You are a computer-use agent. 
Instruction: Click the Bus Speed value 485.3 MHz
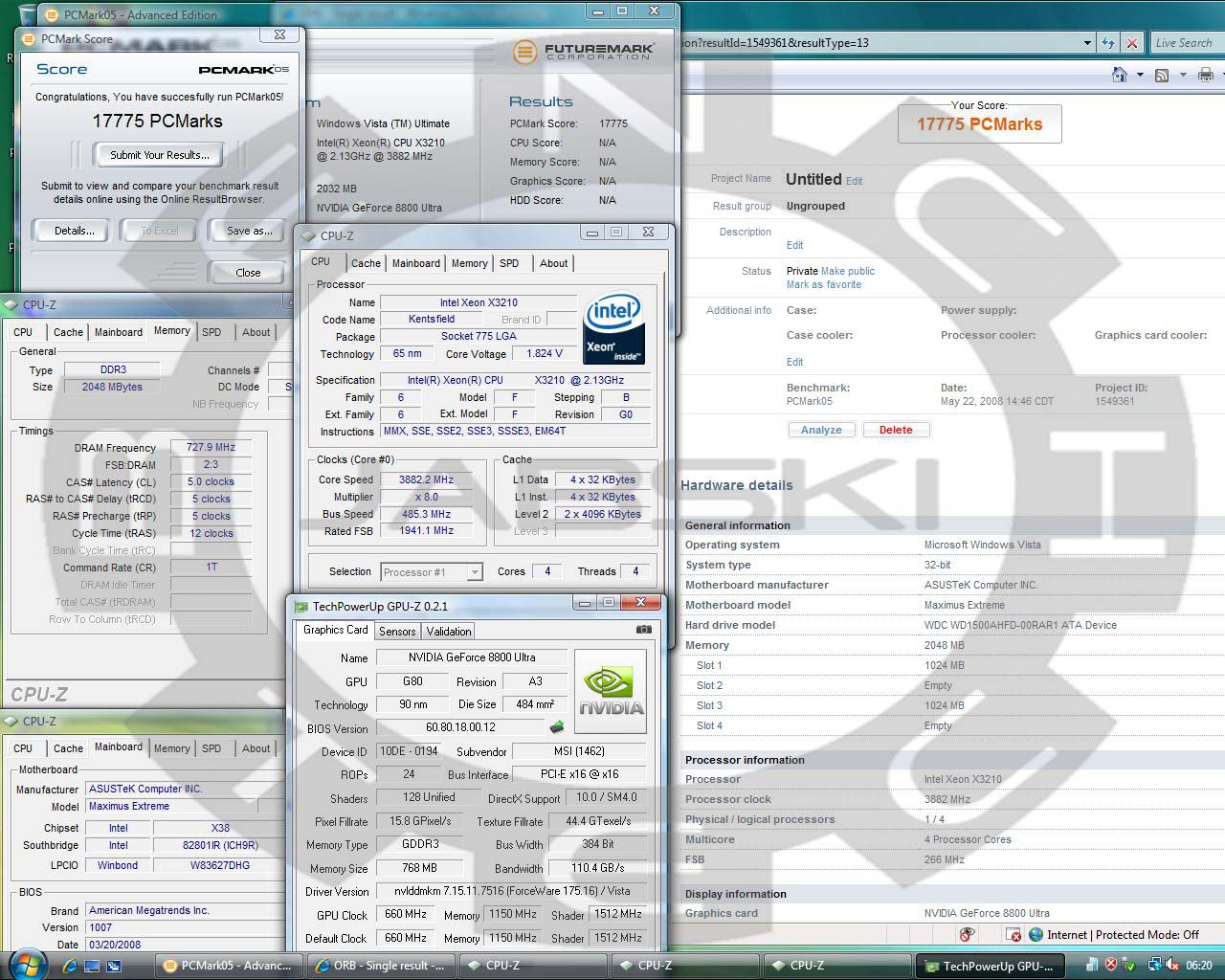(x=427, y=514)
